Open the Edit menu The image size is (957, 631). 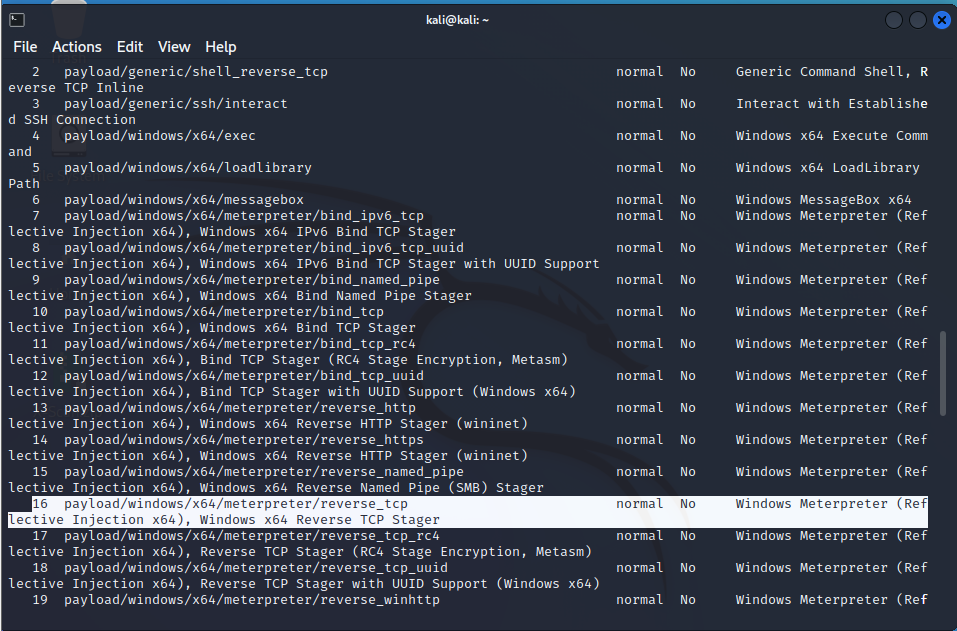pyautogui.click(x=130, y=47)
